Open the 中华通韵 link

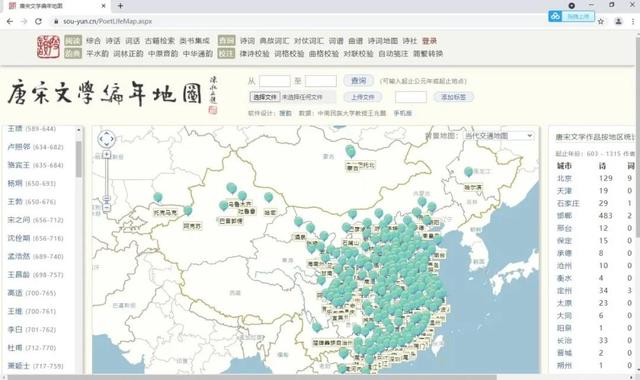[x=198, y=53]
